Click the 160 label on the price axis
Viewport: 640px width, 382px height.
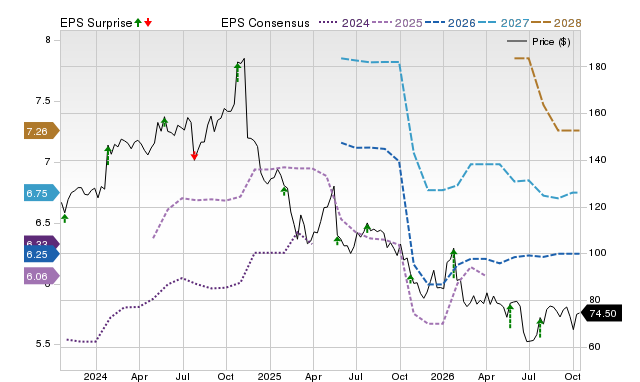[x=598, y=113]
